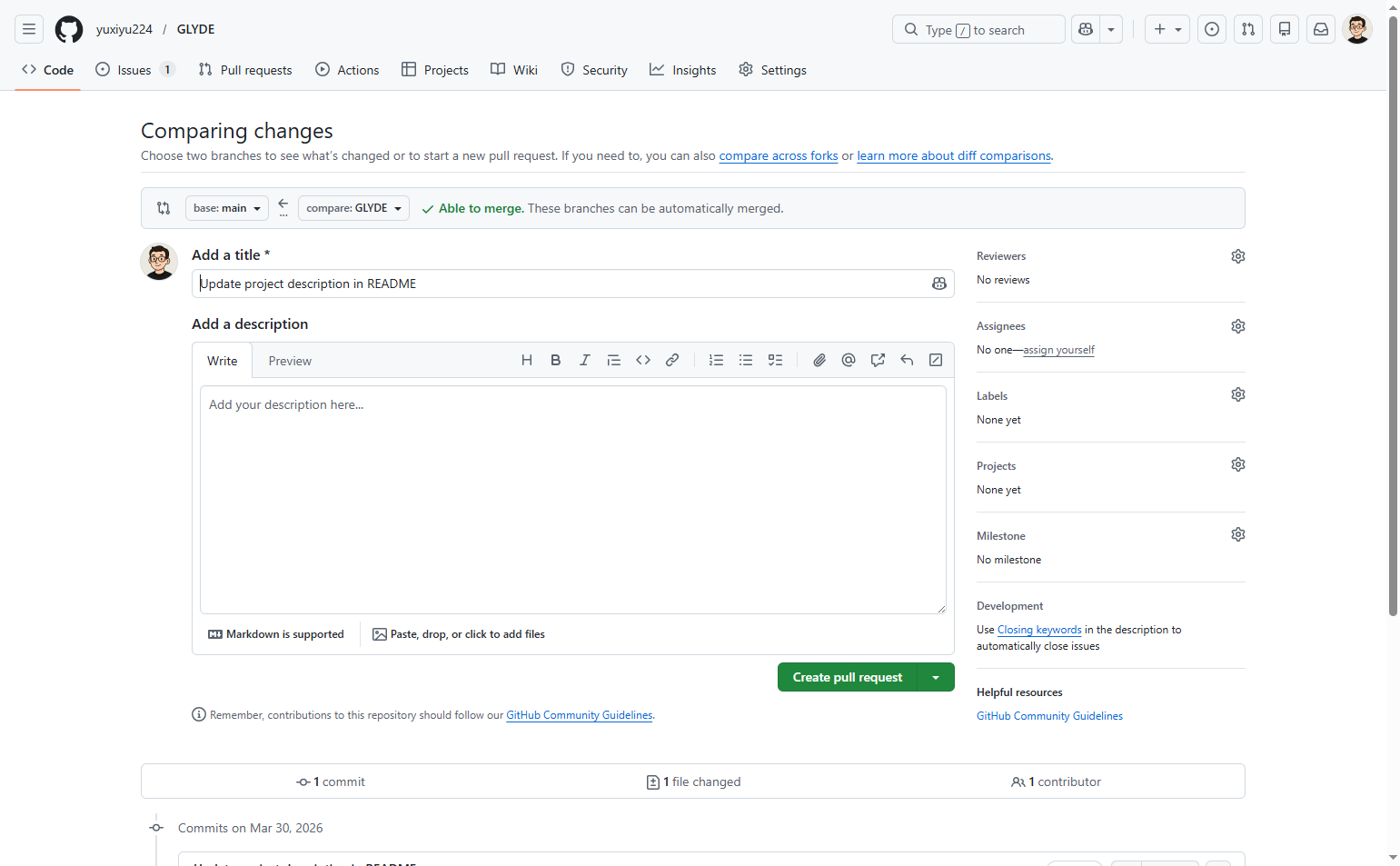
Task: Open Projects settings gear in sidebar
Action: click(1238, 464)
